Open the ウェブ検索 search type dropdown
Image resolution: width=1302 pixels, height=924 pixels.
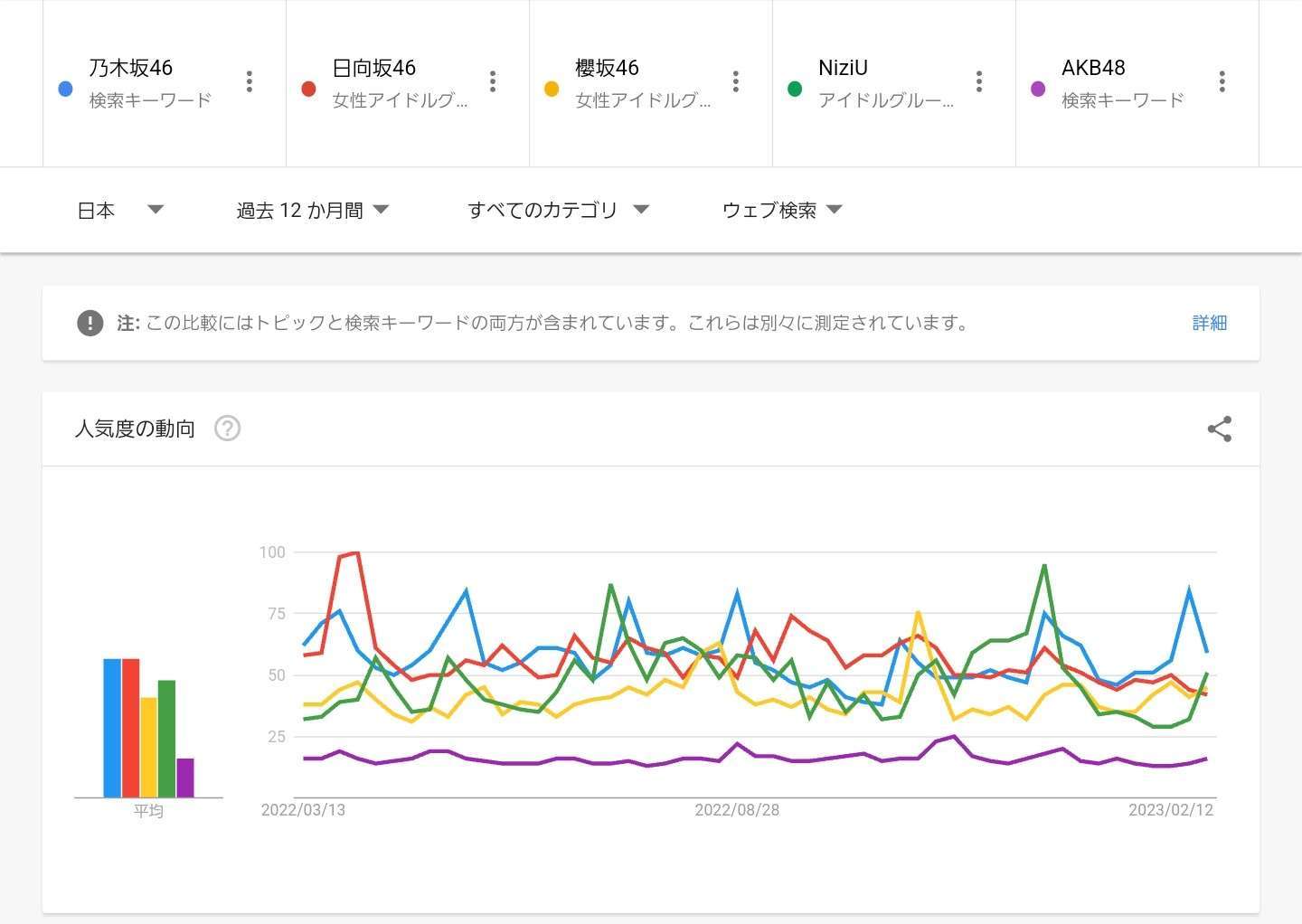(782, 211)
